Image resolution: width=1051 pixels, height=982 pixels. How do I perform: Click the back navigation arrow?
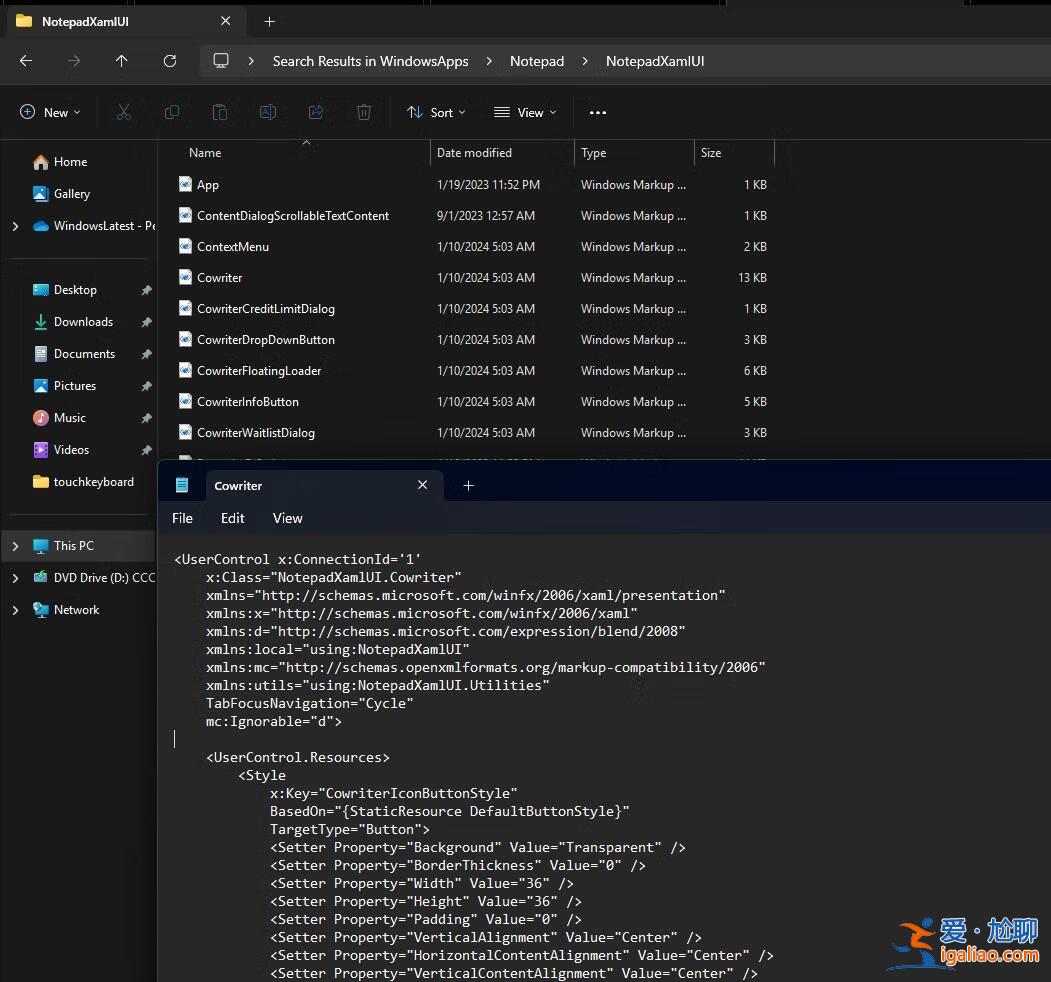26,61
